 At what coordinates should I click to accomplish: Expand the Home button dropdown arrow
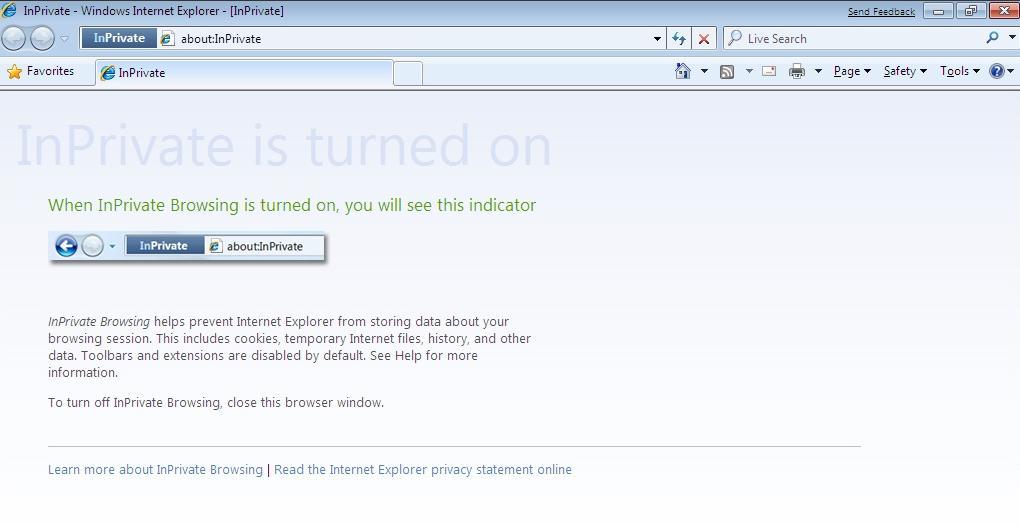click(704, 71)
